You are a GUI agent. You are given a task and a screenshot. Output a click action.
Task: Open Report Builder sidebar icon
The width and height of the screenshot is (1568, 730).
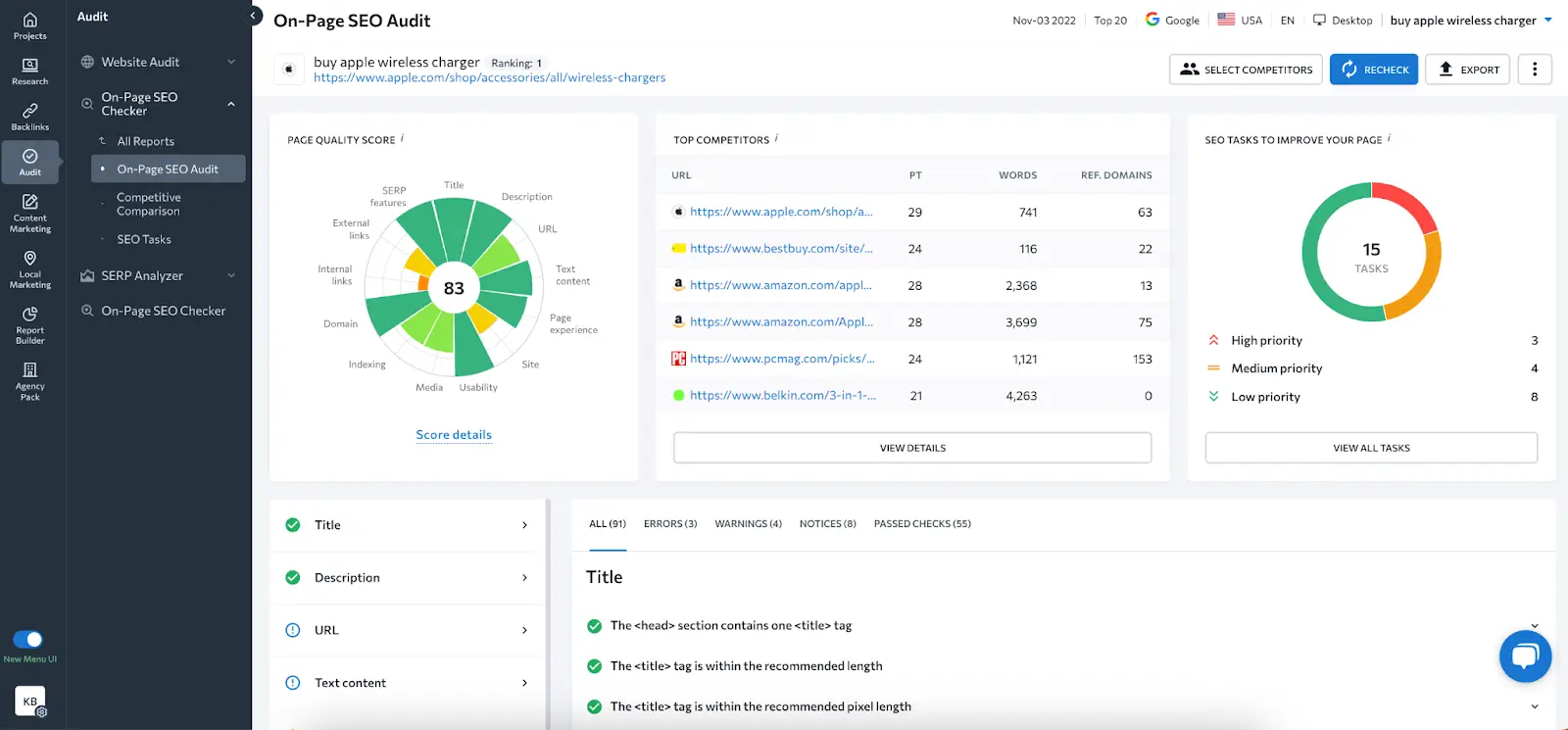click(x=30, y=325)
